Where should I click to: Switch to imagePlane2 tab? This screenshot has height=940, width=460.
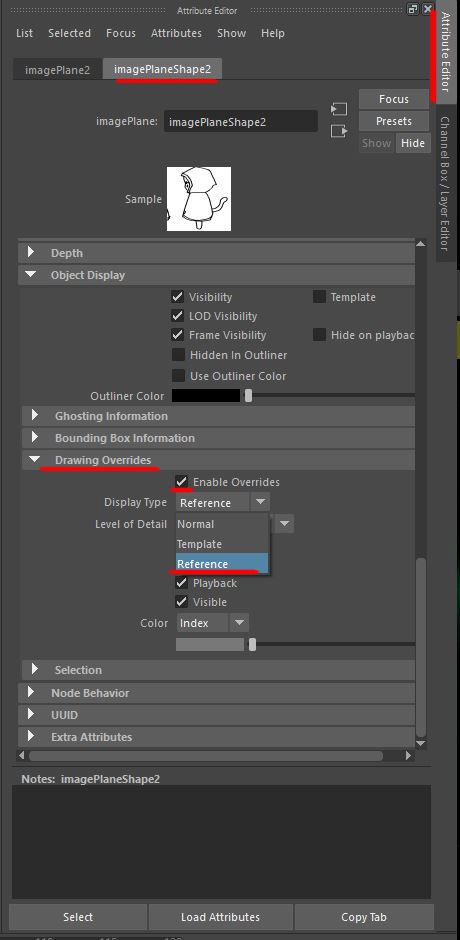pyautogui.click(x=58, y=70)
